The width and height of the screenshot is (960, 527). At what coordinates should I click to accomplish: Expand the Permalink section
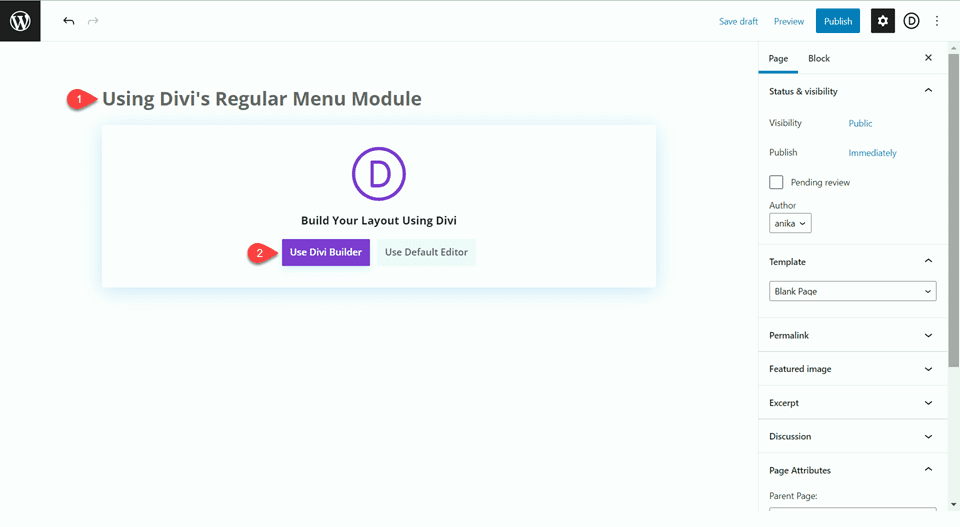pyautogui.click(x=852, y=335)
